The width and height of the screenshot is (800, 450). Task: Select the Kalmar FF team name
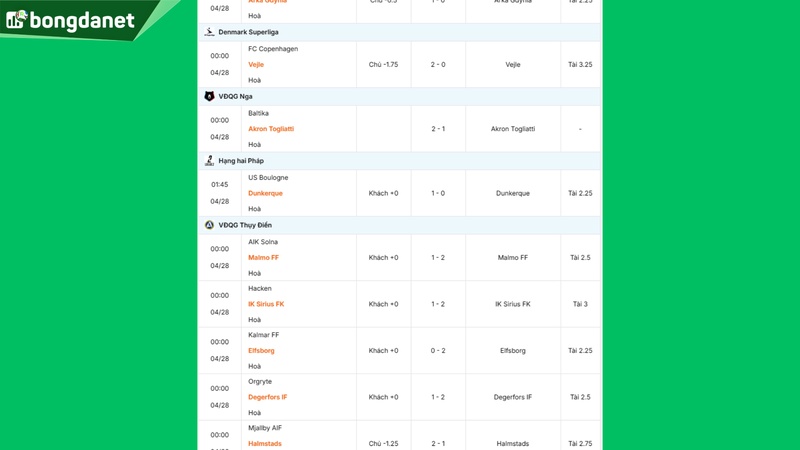click(x=264, y=335)
